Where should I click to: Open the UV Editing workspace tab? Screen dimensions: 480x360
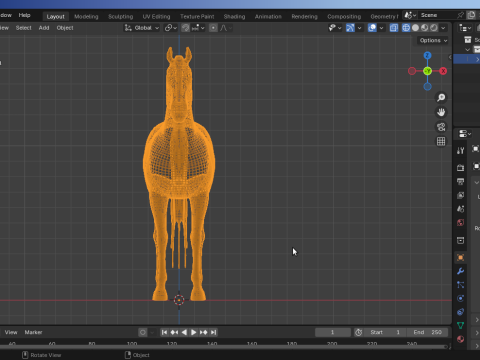point(156,16)
